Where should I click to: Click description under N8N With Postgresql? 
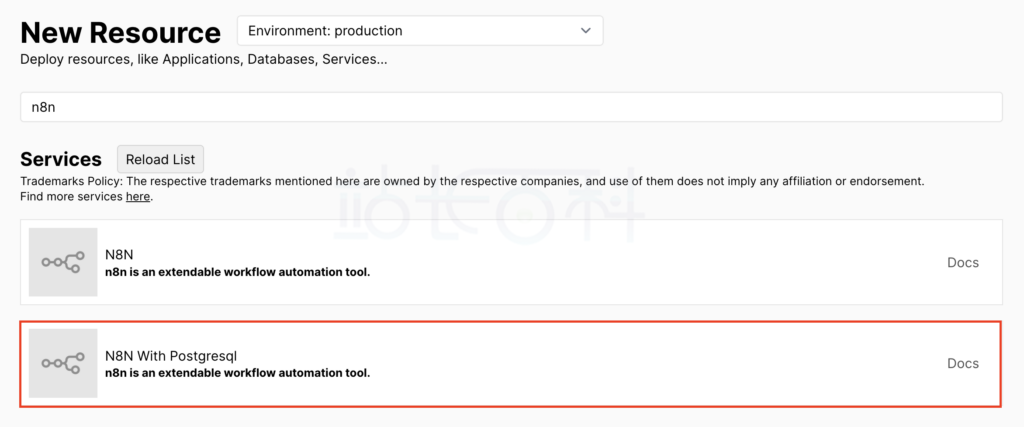238,373
